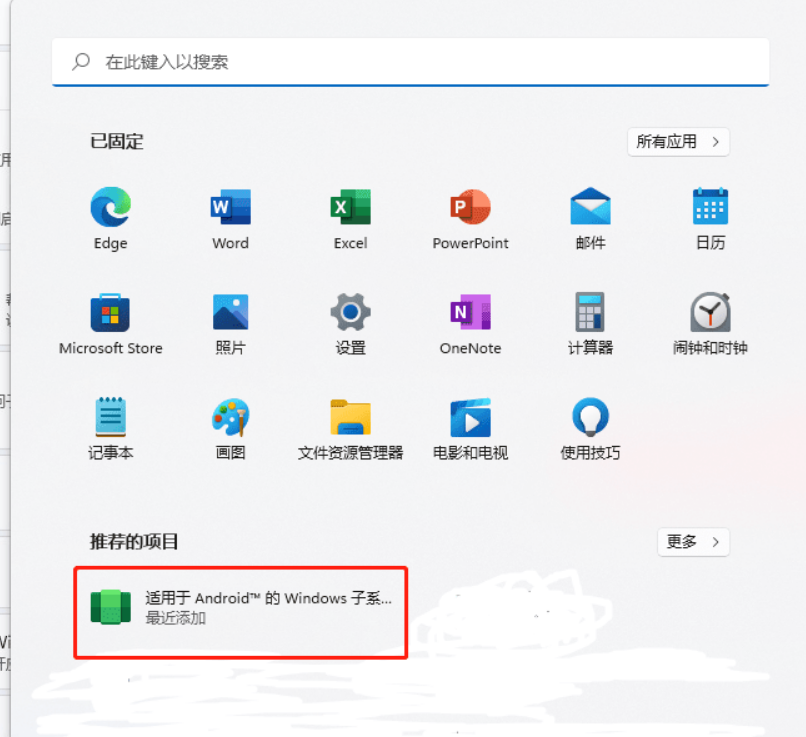This screenshot has width=806, height=737.
Task: Open PowerPoint
Action: click(470, 213)
